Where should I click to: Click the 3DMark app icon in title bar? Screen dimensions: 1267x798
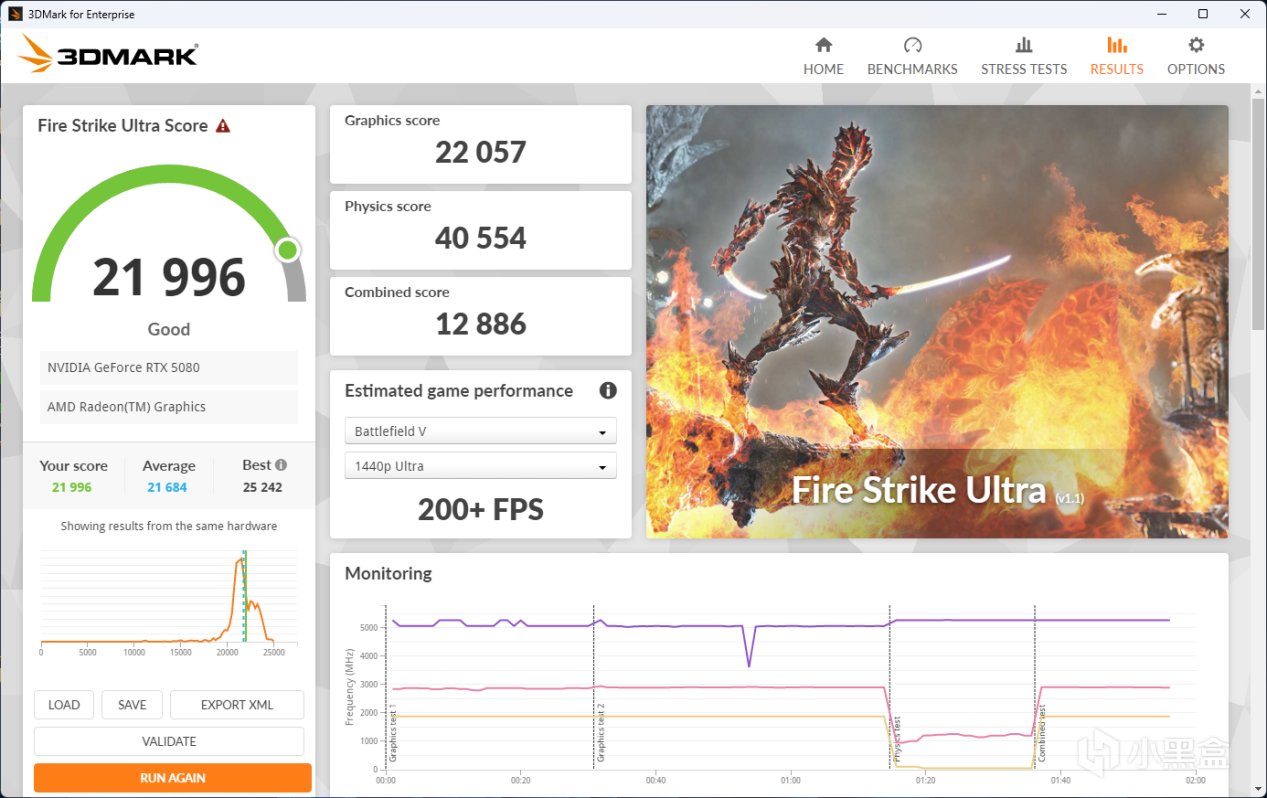[15, 14]
